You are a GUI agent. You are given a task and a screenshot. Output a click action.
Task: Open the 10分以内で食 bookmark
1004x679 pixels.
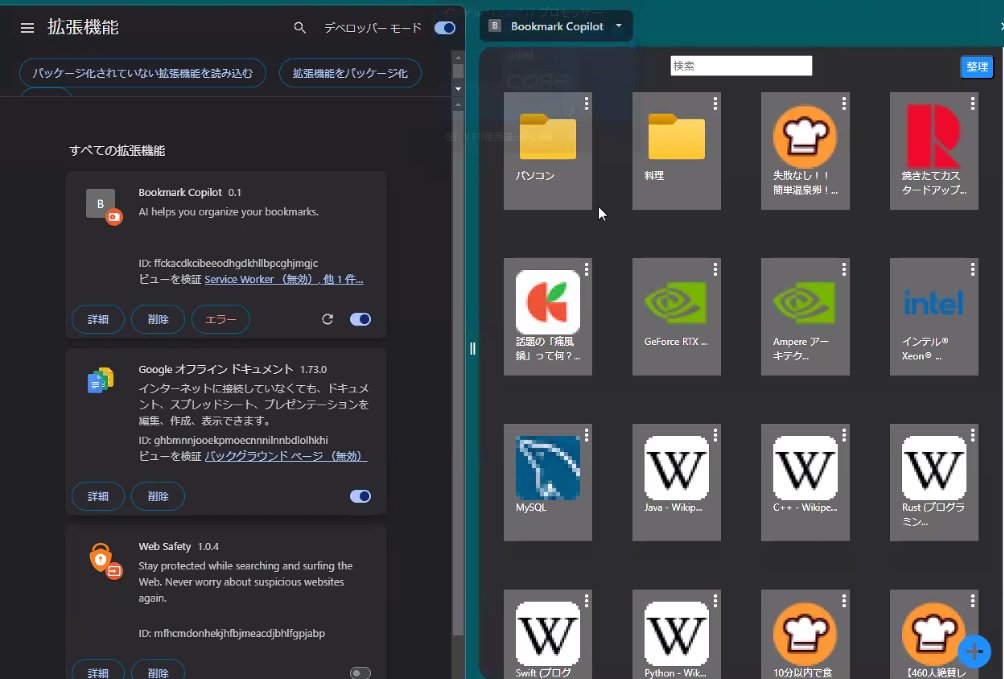[x=806, y=634]
